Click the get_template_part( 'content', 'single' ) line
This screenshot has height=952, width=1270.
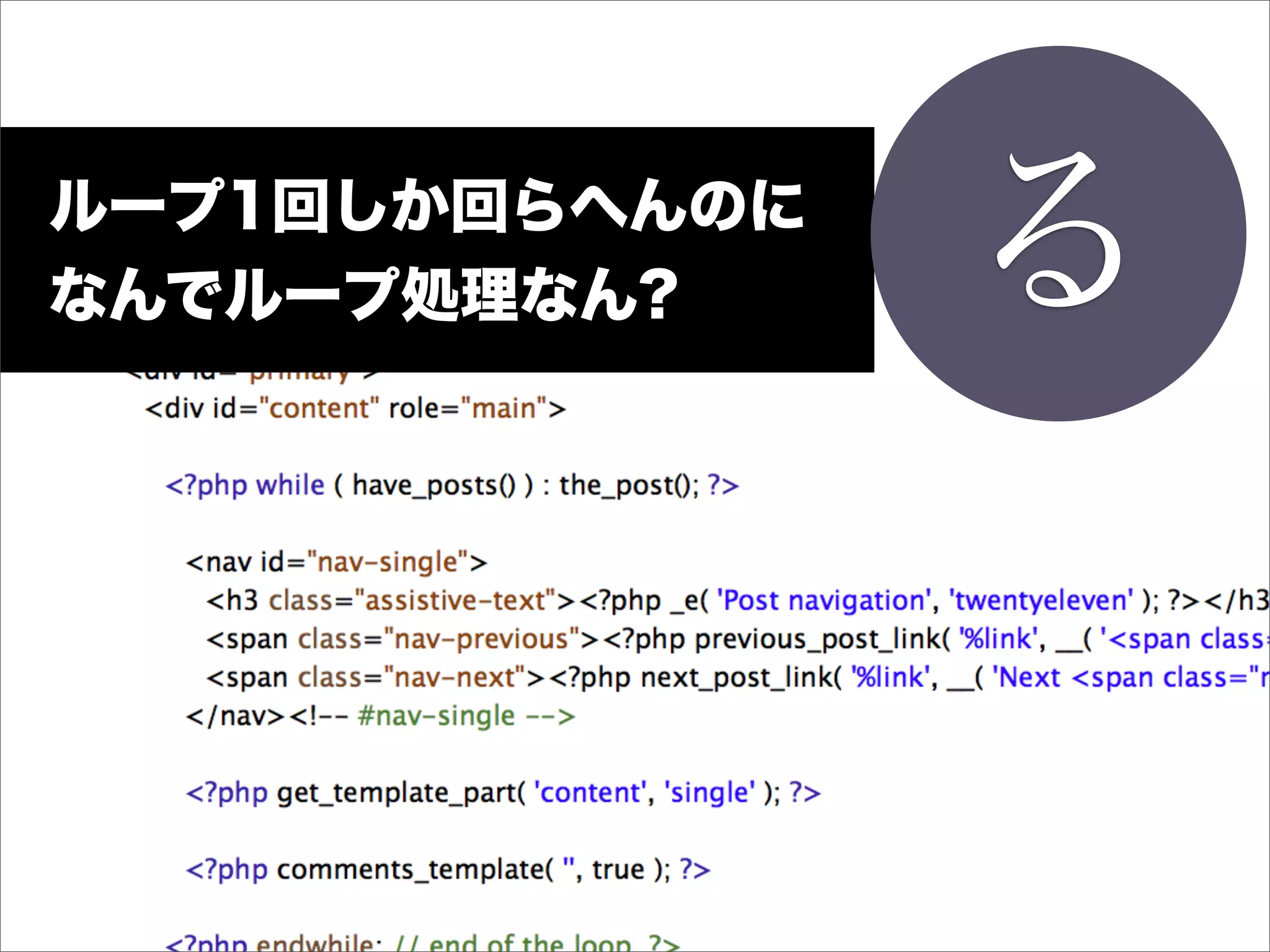503,793
